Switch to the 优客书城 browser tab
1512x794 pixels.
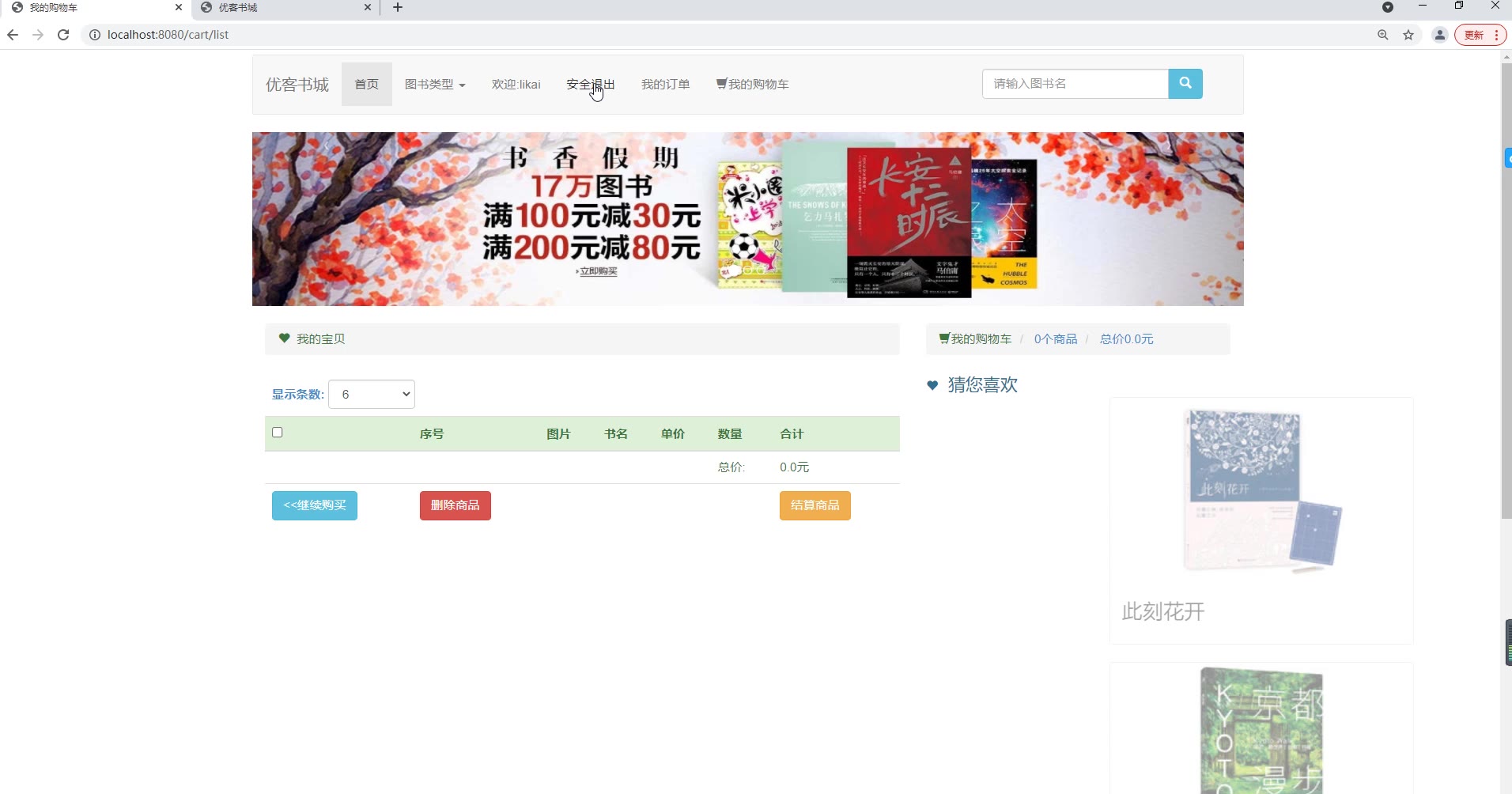(x=285, y=8)
